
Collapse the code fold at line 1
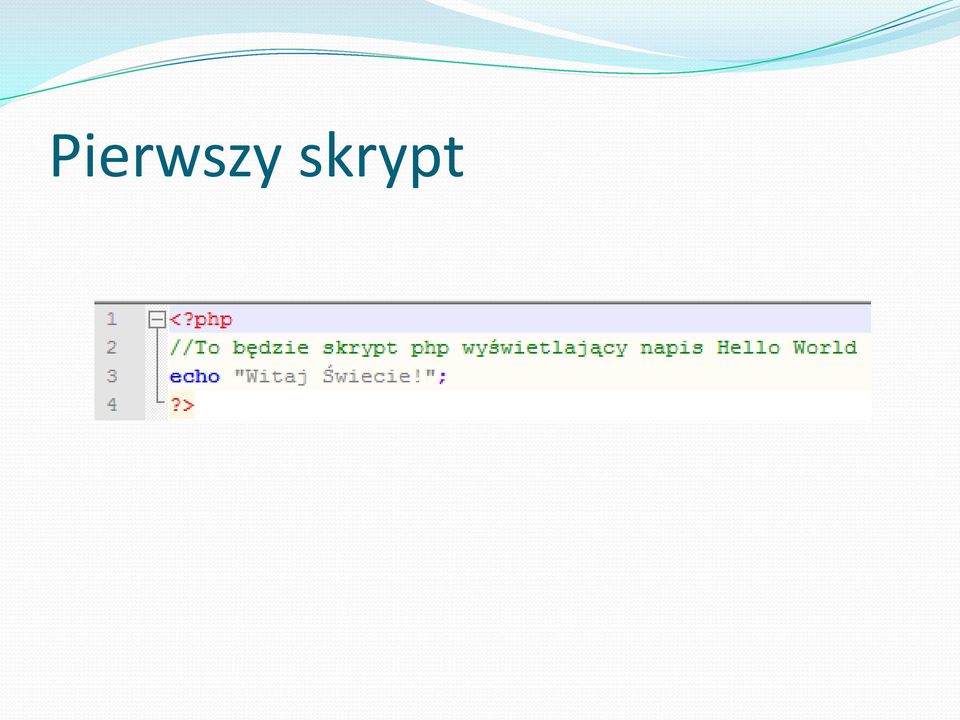(157, 319)
